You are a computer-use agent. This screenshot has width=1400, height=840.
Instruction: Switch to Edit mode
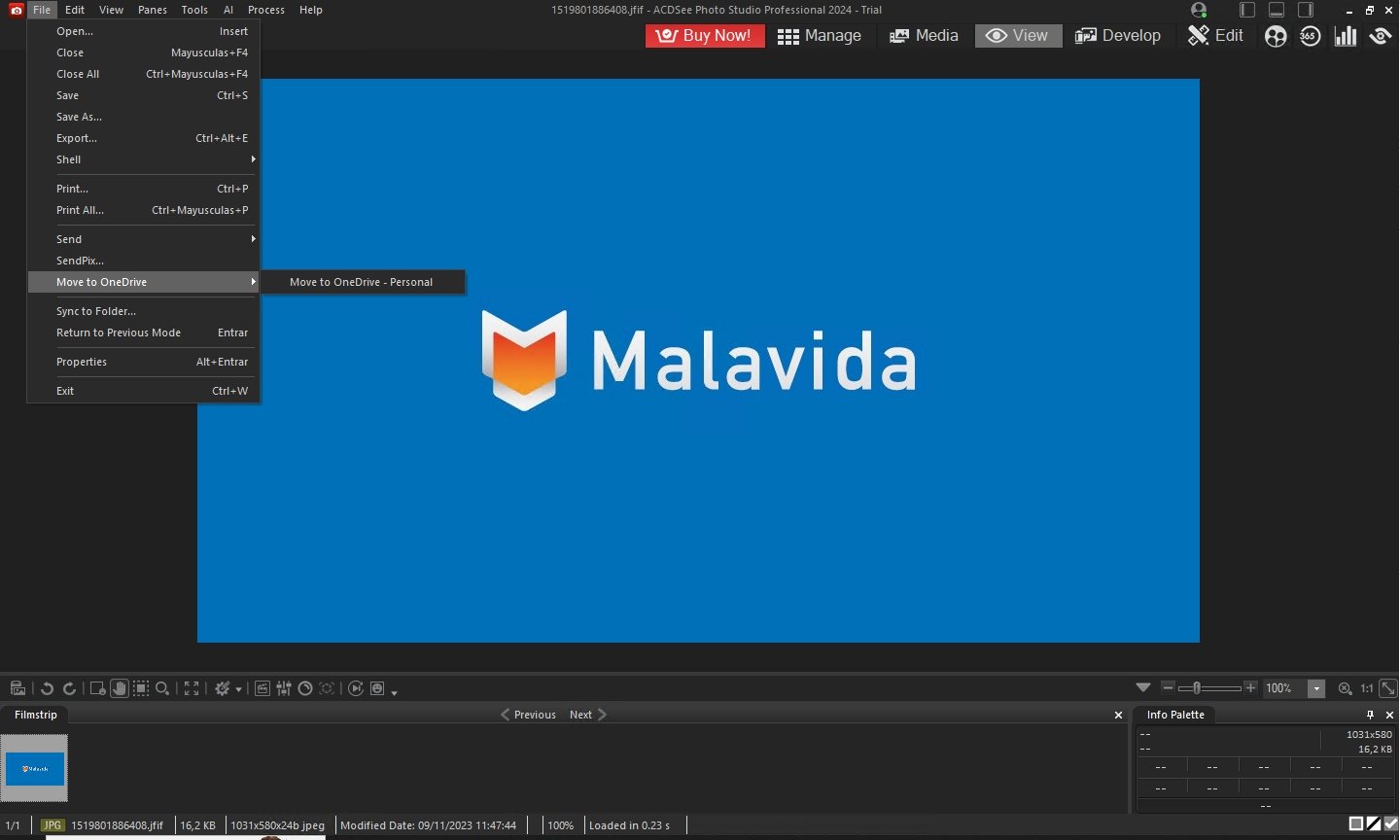1215,36
